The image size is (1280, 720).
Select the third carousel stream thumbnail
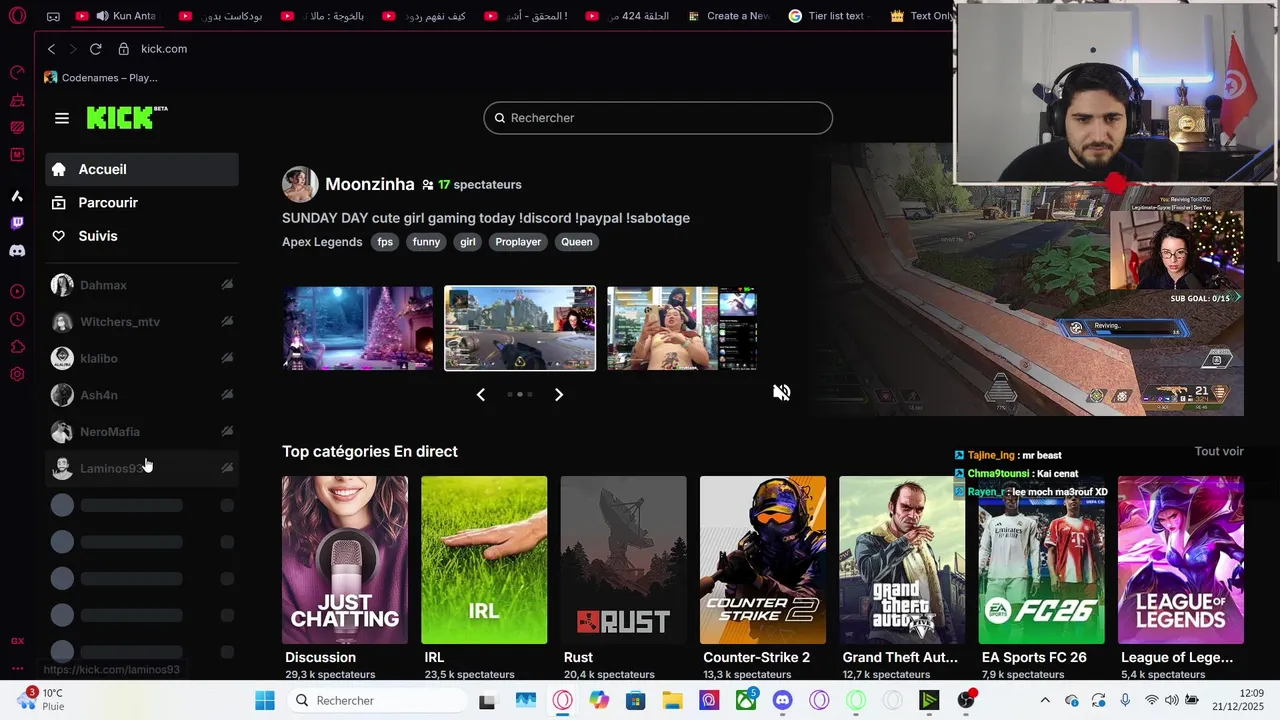click(x=682, y=329)
